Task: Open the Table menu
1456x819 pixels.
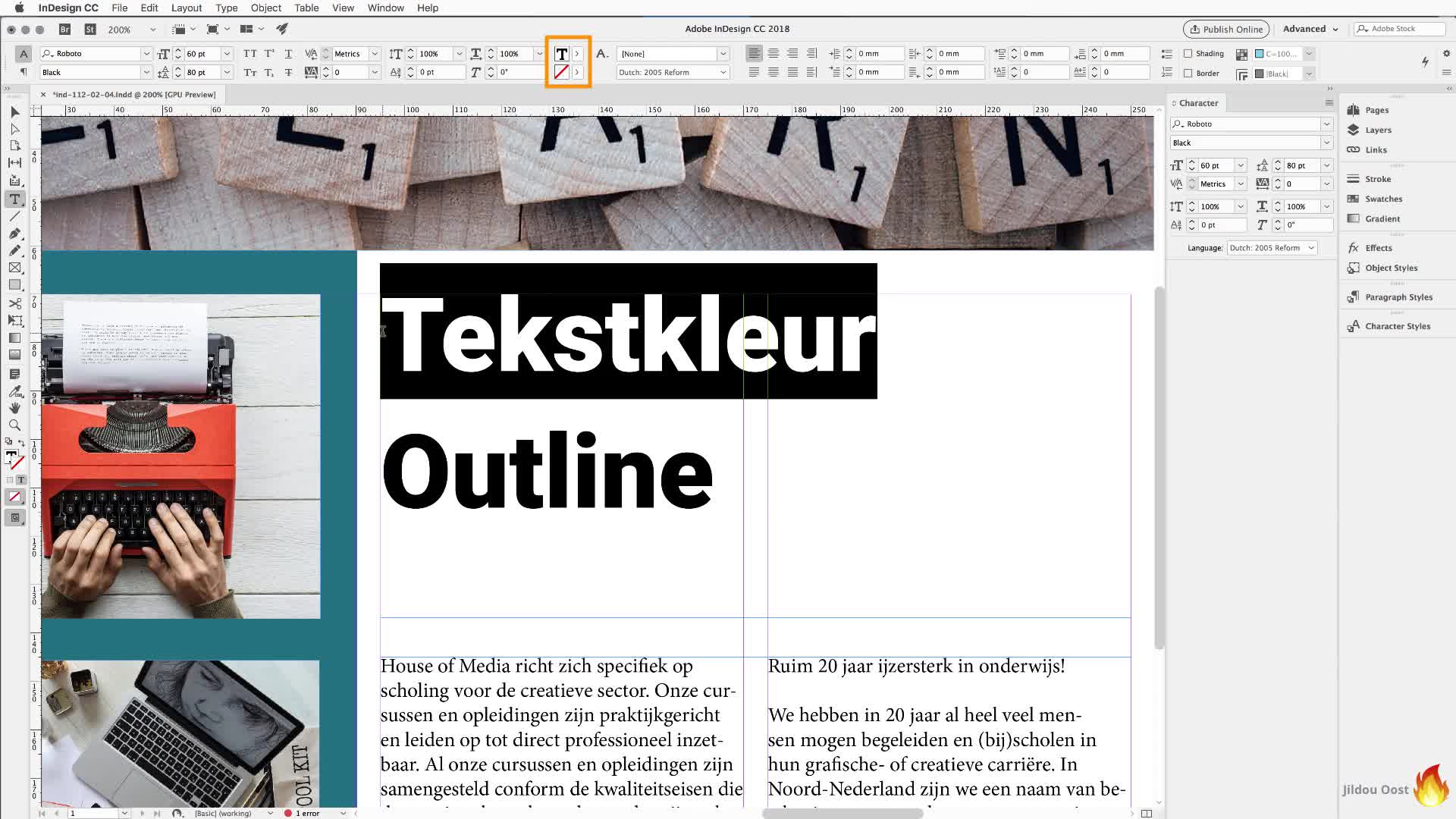Action: click(x=306, y=8)
